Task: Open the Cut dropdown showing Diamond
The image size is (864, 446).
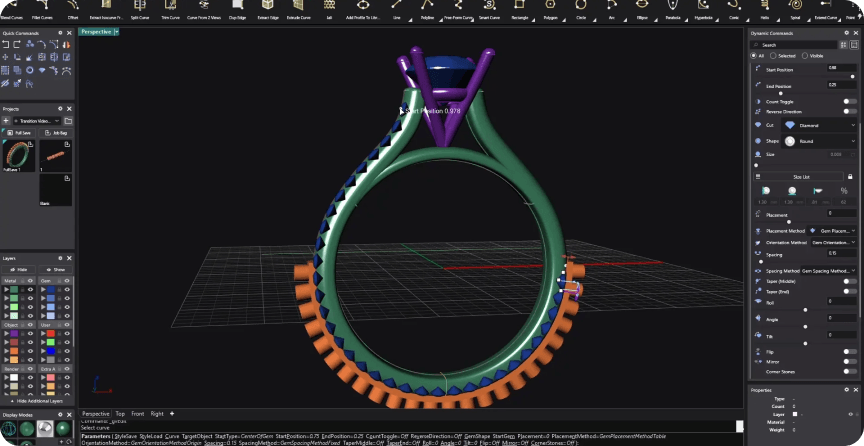Action: pyautogui.click(x=819, y=126)
